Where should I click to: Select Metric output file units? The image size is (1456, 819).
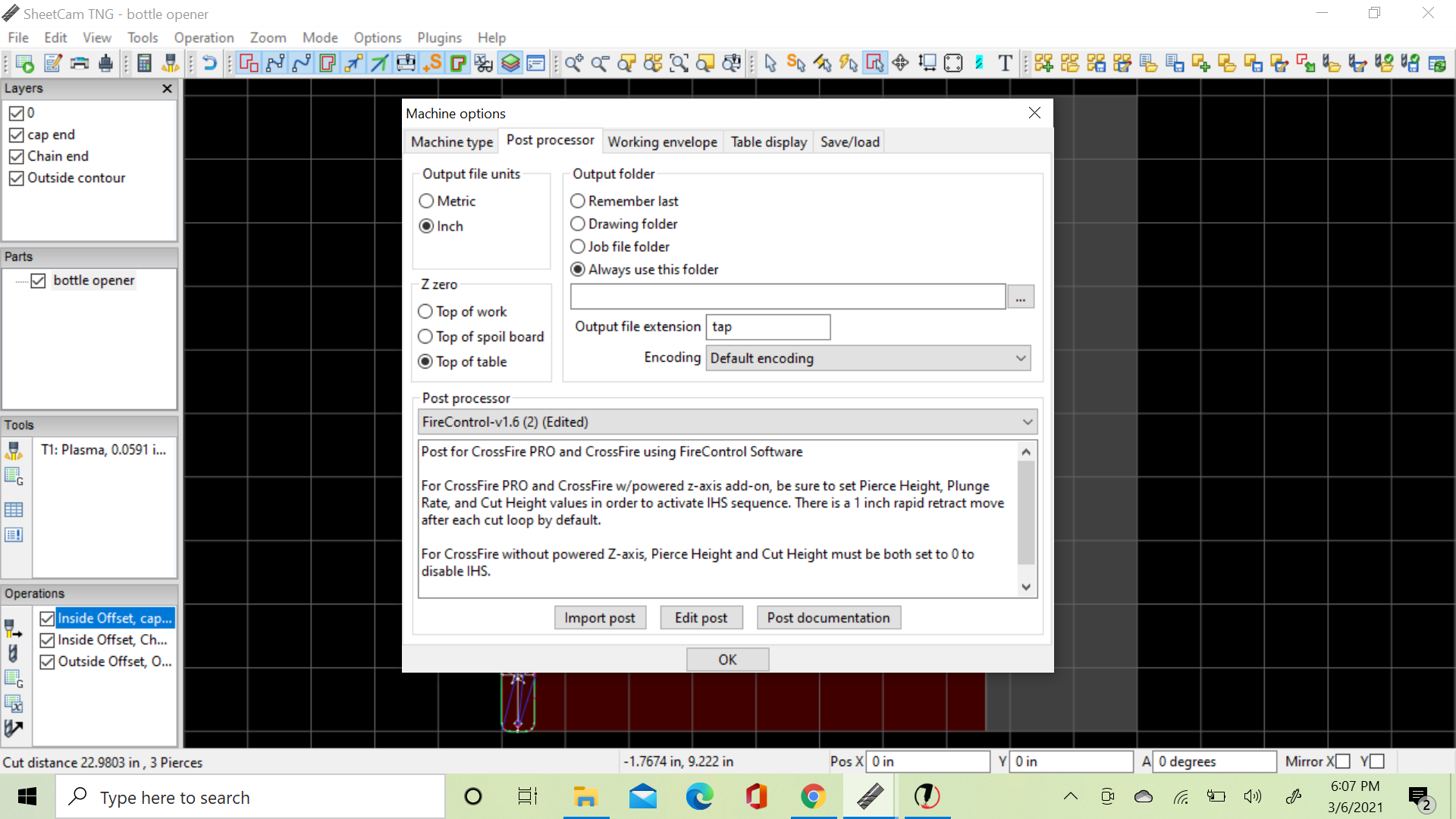tap(447, 201)
